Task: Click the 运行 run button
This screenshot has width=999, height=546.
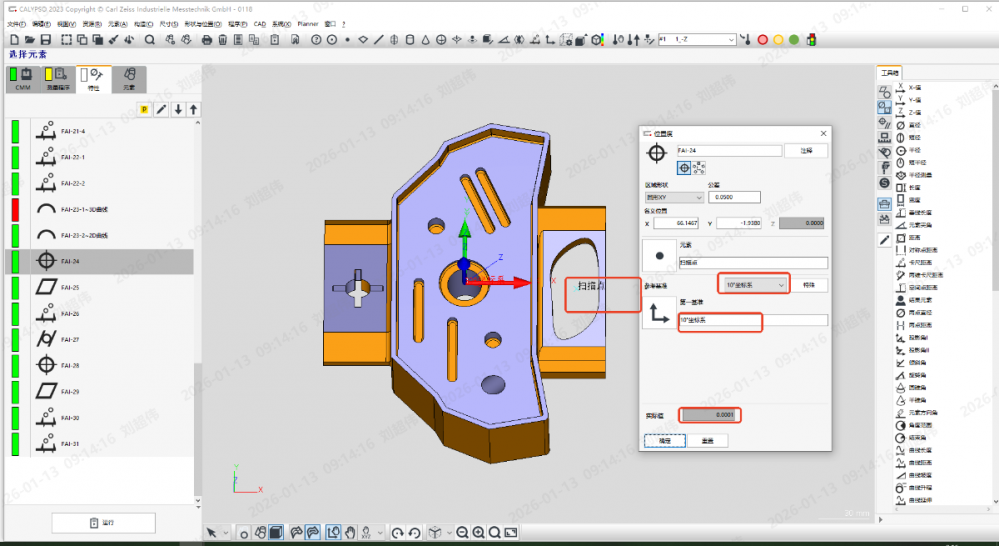Action: tap(103, 523)
